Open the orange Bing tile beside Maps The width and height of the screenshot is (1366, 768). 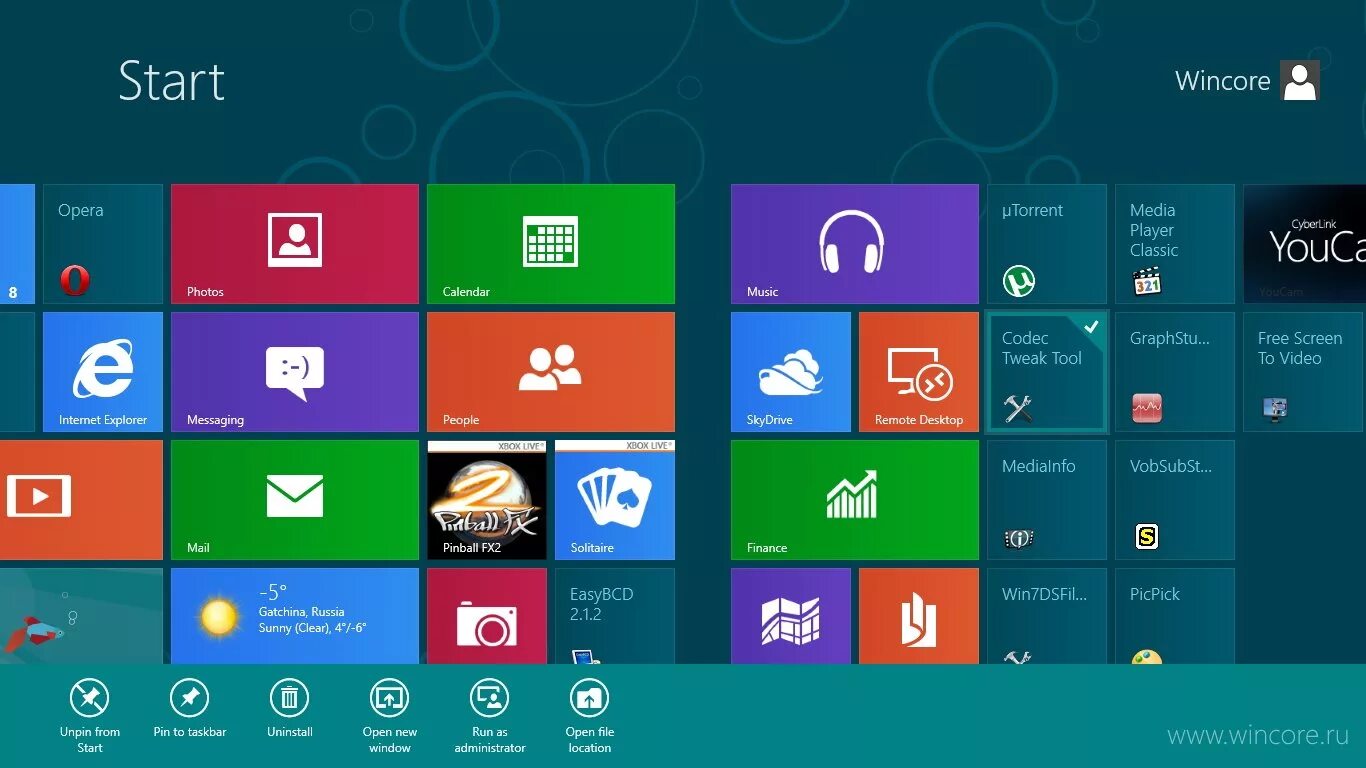pyautogui.click(x=919, y=616)
